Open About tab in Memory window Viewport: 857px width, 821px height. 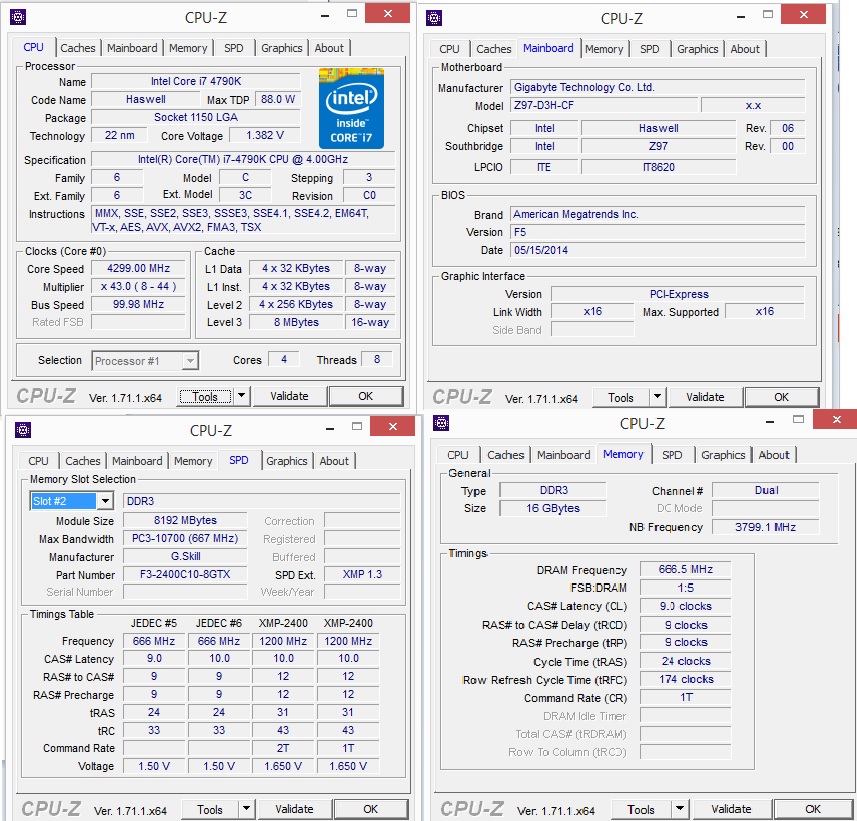[x=774, y=455]
